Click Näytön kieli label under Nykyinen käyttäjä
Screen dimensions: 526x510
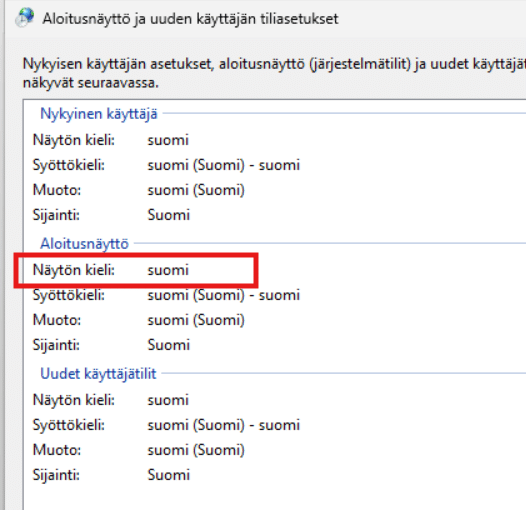(x=73, y=140)
